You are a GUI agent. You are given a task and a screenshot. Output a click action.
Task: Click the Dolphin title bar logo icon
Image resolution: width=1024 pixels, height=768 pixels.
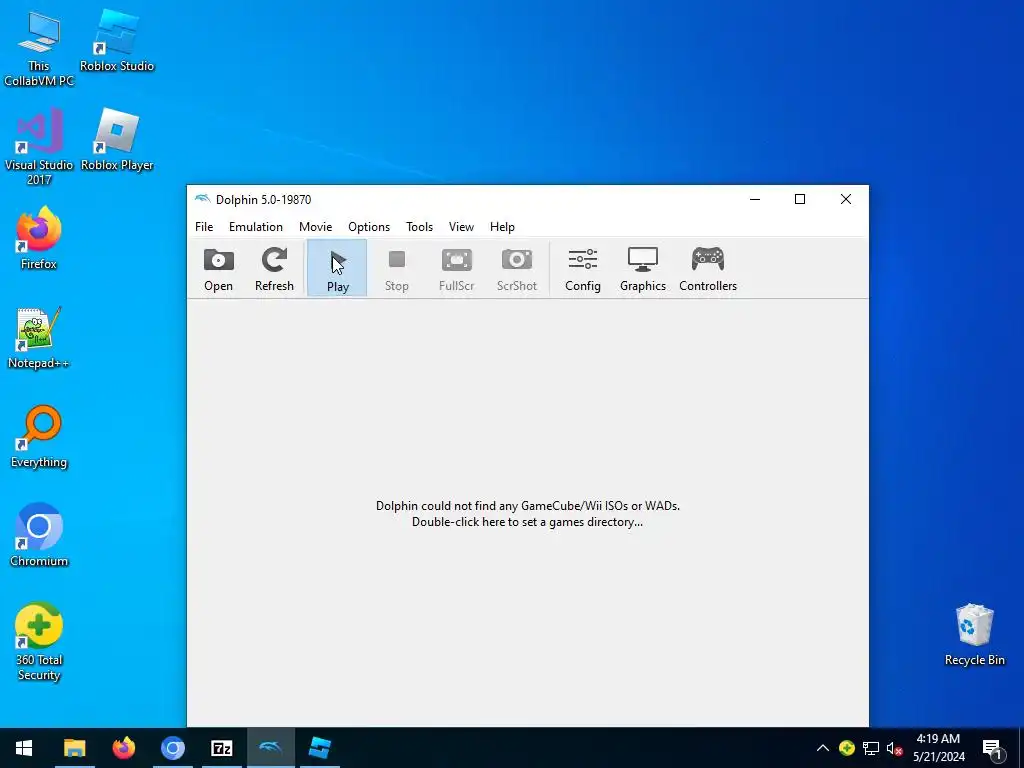tap(202, 199)
